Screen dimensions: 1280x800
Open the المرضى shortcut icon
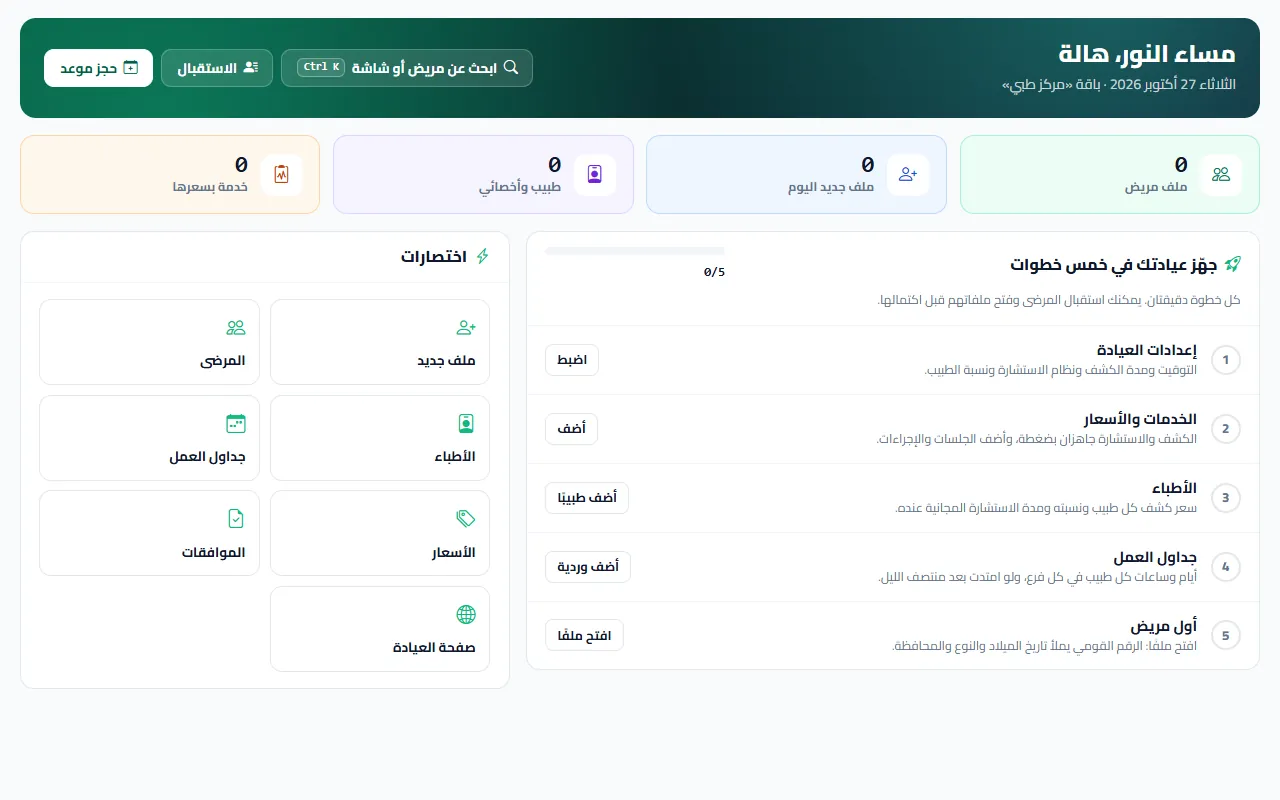click(236, 327)
